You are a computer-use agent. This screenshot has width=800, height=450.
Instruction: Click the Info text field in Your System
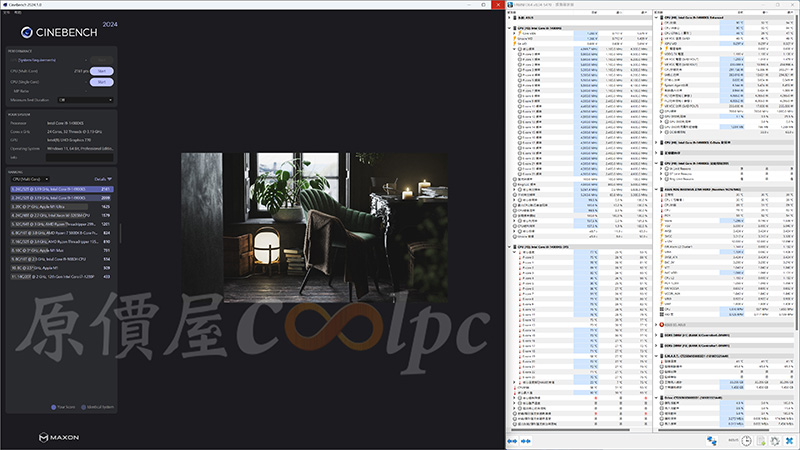tap(80, 158)
